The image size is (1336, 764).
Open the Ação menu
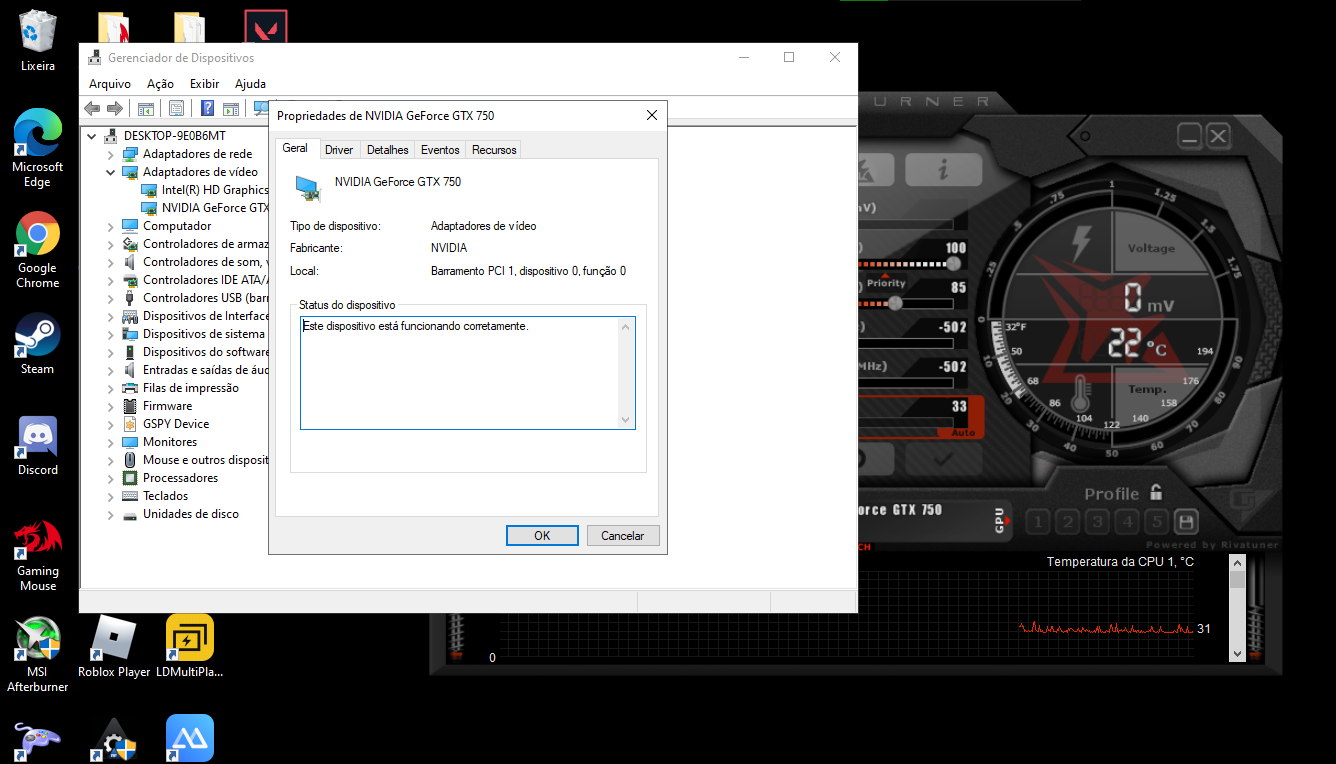[x=160, y=84]
